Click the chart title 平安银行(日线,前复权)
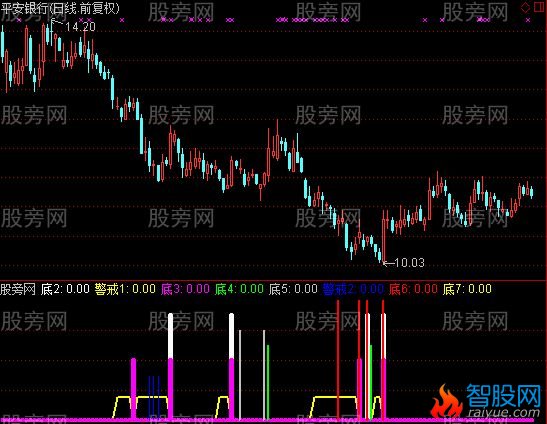 pos(60,8)
